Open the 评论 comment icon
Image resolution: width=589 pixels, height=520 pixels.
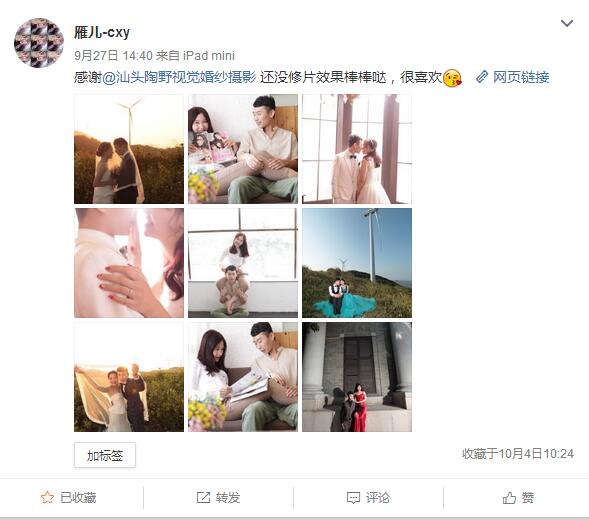pos(353,498)
